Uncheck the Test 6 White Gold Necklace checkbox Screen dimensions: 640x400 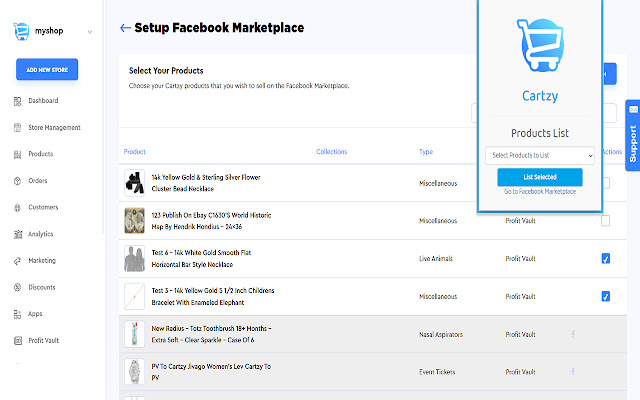pos(606,258)
